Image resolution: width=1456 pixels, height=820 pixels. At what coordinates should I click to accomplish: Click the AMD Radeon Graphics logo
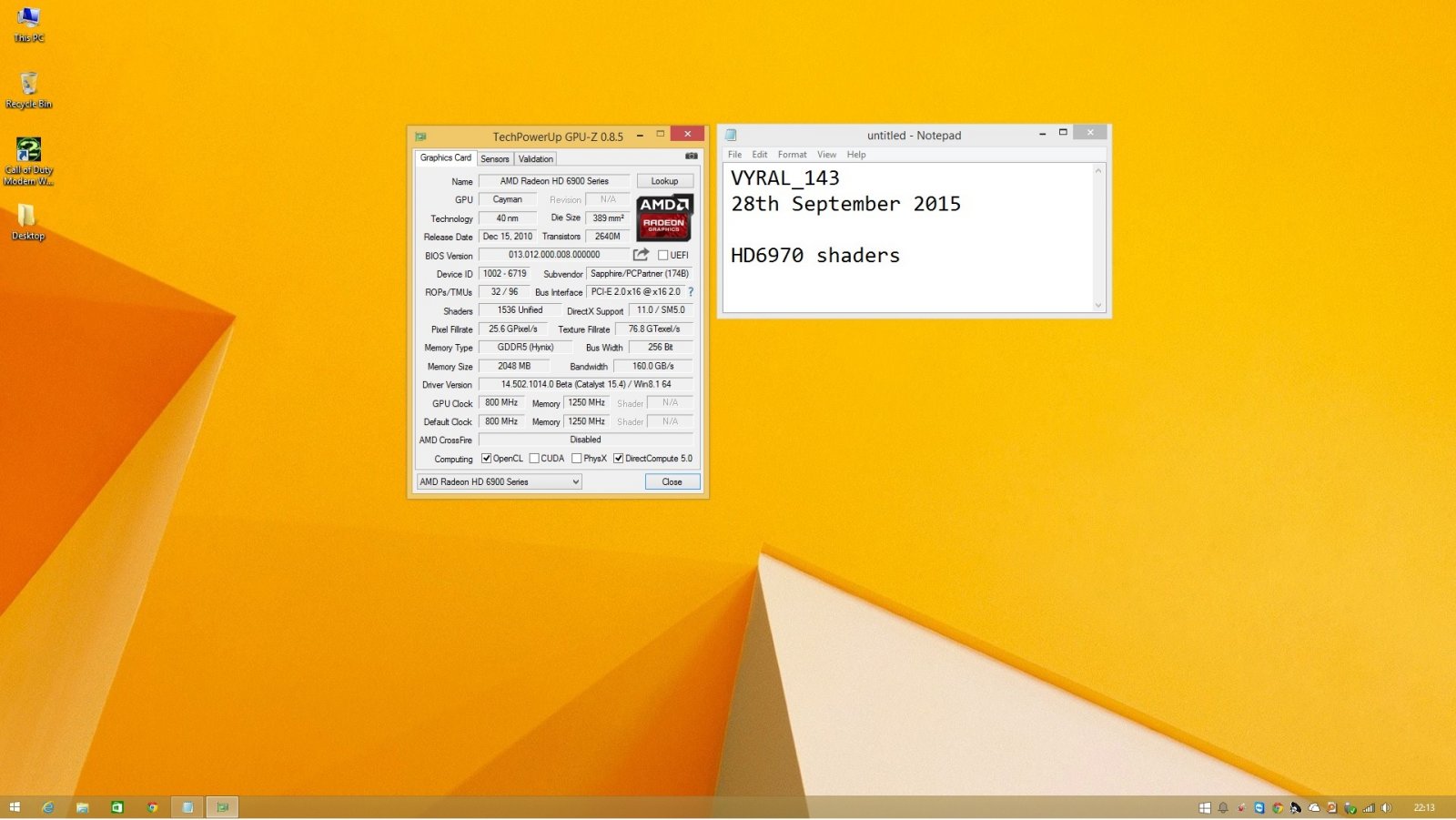tap(664, 217)
